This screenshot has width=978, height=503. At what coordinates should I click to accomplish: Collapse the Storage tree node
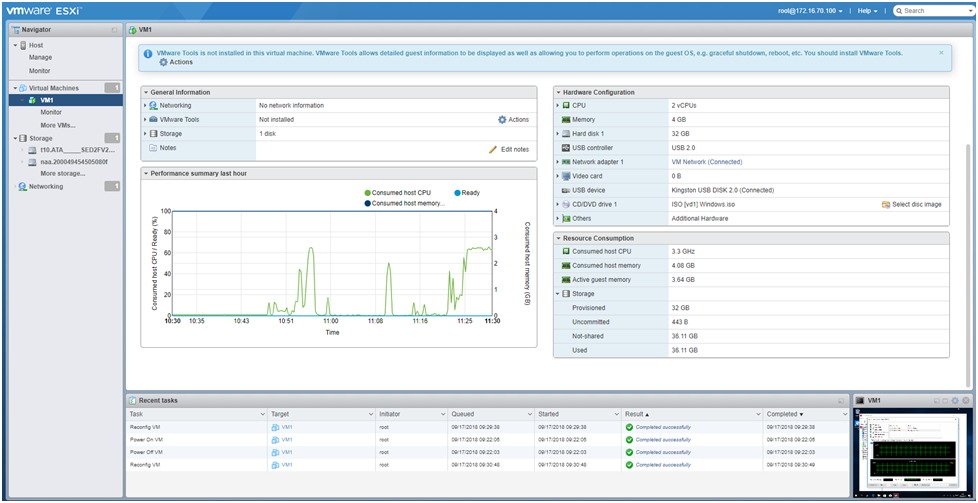pyautogui.click(x=16, y=139)
